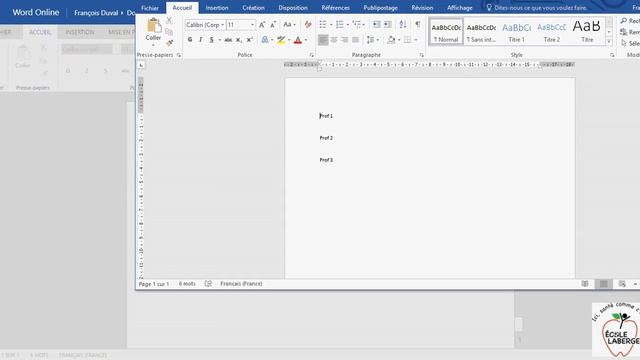The height and width of the screenshot is (360, 640).
Task: Justify the text
Action: [x=356, y=40]
